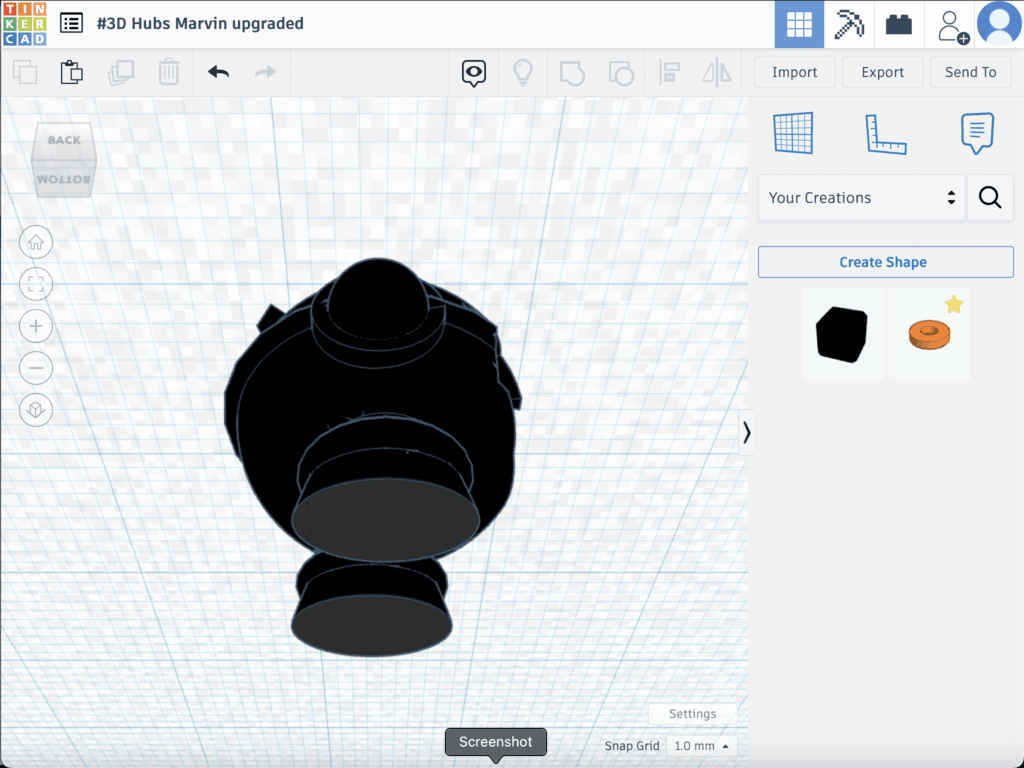This screenshot has width=1024, height=768.
Task: Open the Bricks mode icon
Action: [899, 24]
